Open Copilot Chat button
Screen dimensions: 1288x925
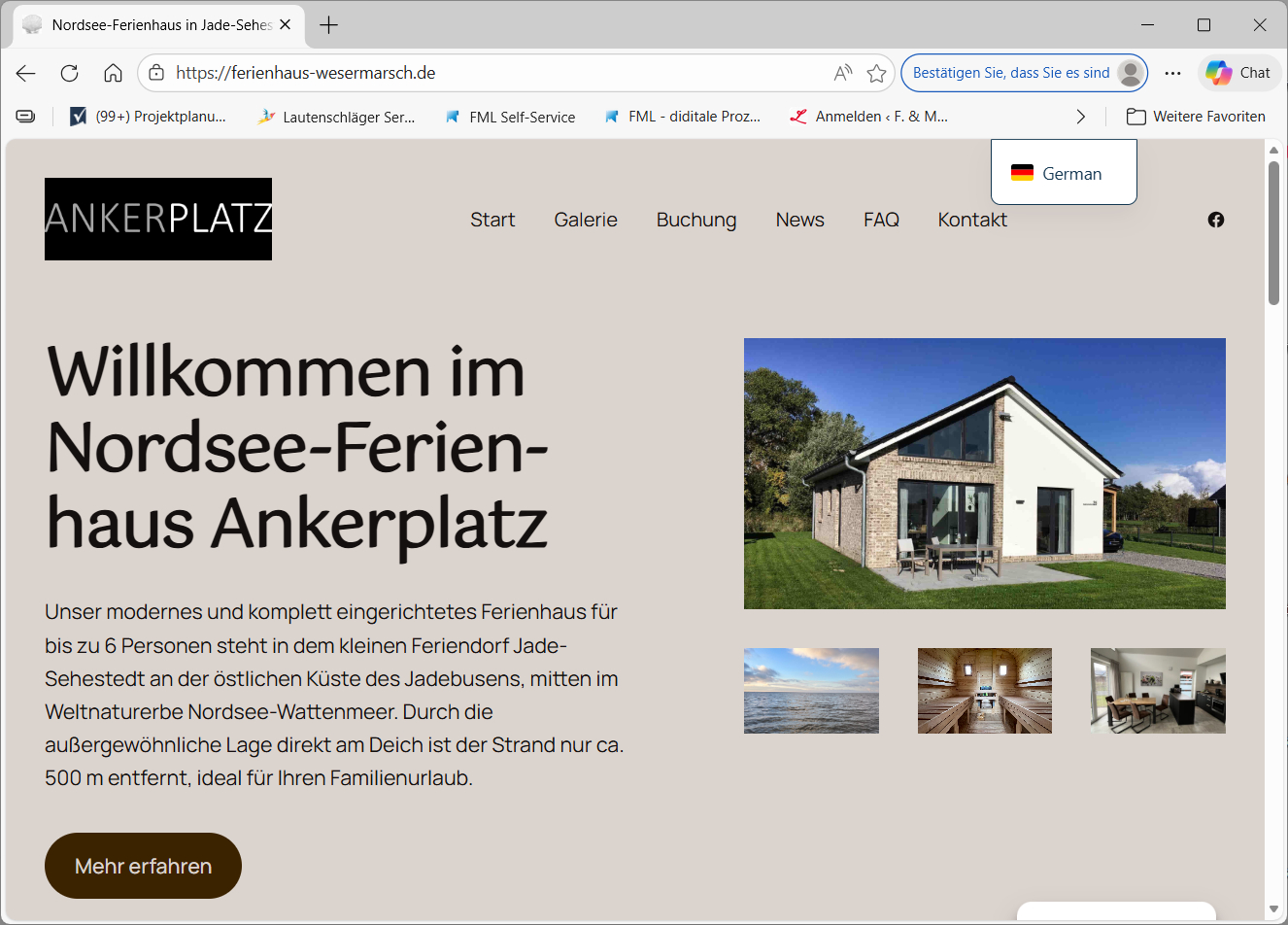coord(1238,73)
